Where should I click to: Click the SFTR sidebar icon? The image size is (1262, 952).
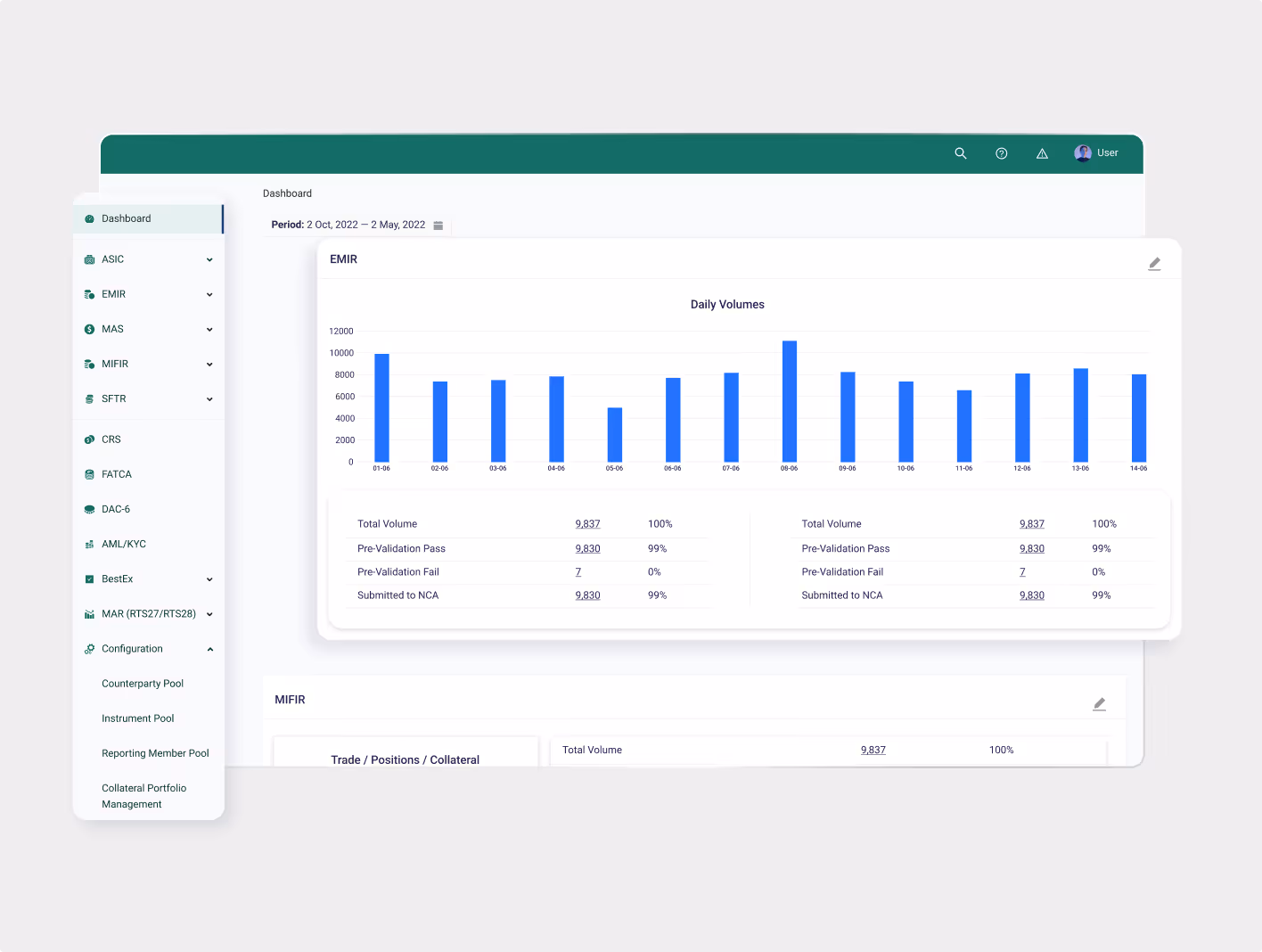point(89,399)
